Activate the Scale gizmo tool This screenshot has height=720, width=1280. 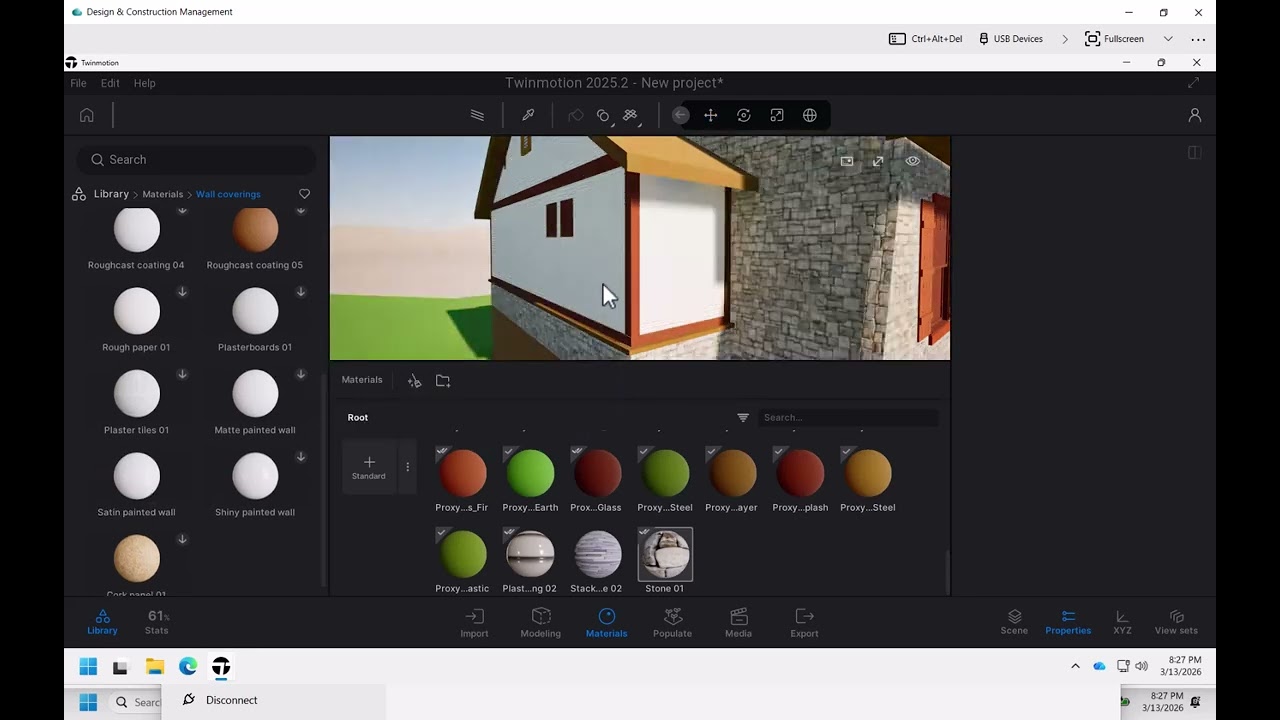777,115
